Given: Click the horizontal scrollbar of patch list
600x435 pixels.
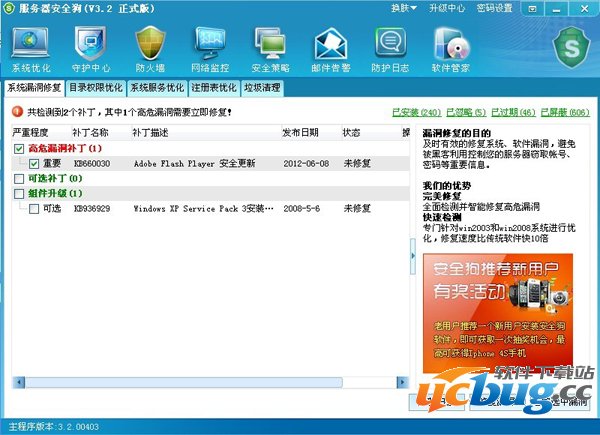Looking at the screenshot, I should pyautogui.click(x=180, y=381).
